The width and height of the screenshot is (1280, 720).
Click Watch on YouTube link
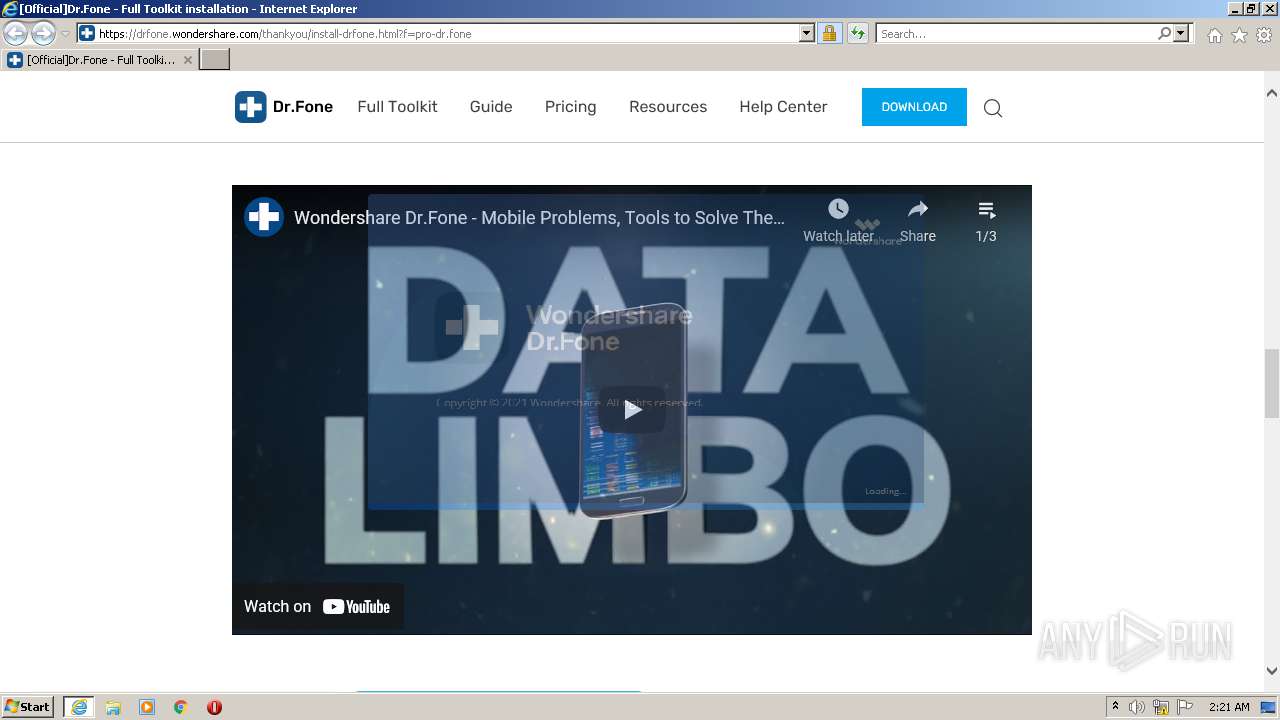(317, 606)
